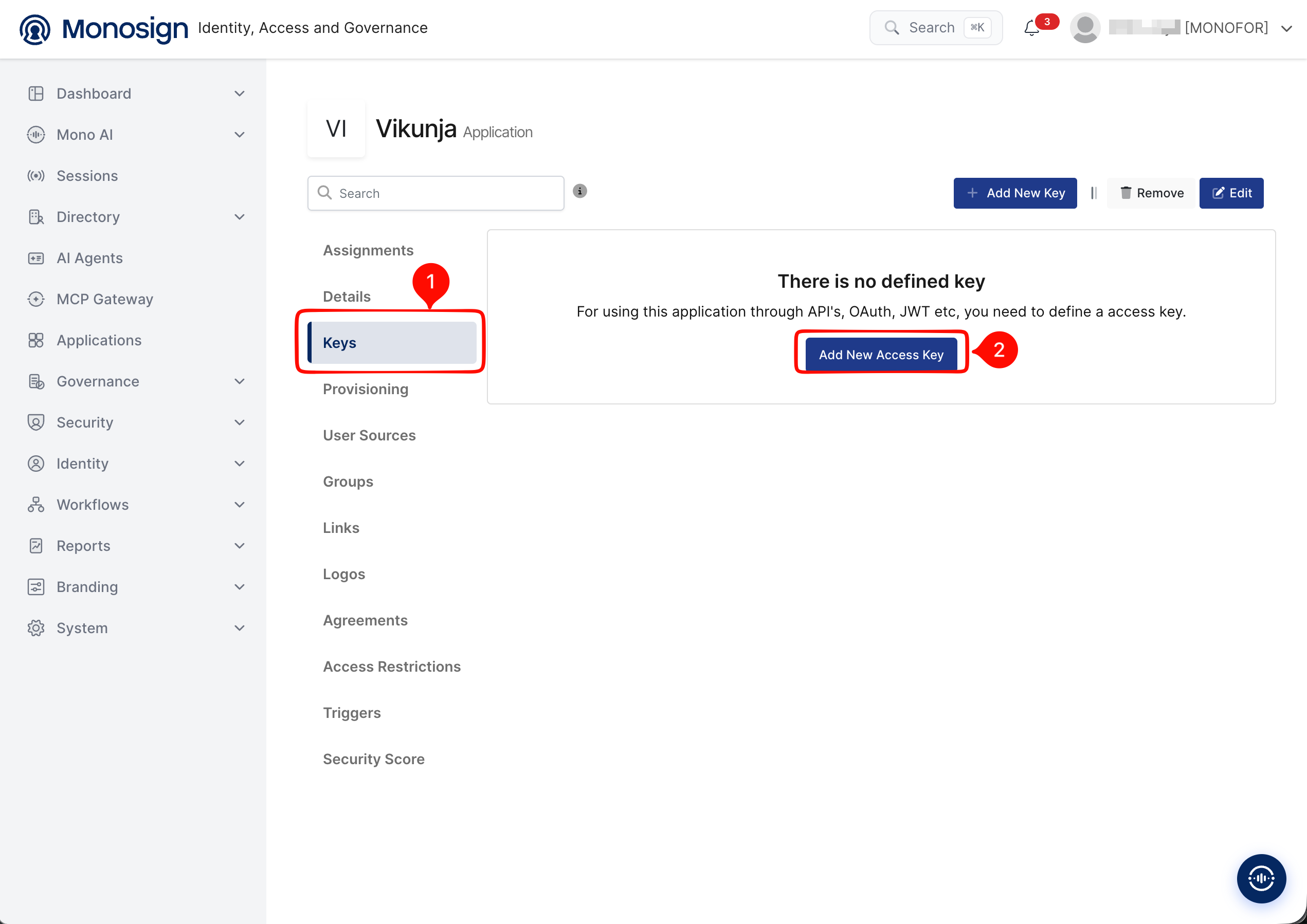This screenshot has height=924, width=1307.
Task: Expand the Reports menu chevron
Action: [x=240, y=546]
